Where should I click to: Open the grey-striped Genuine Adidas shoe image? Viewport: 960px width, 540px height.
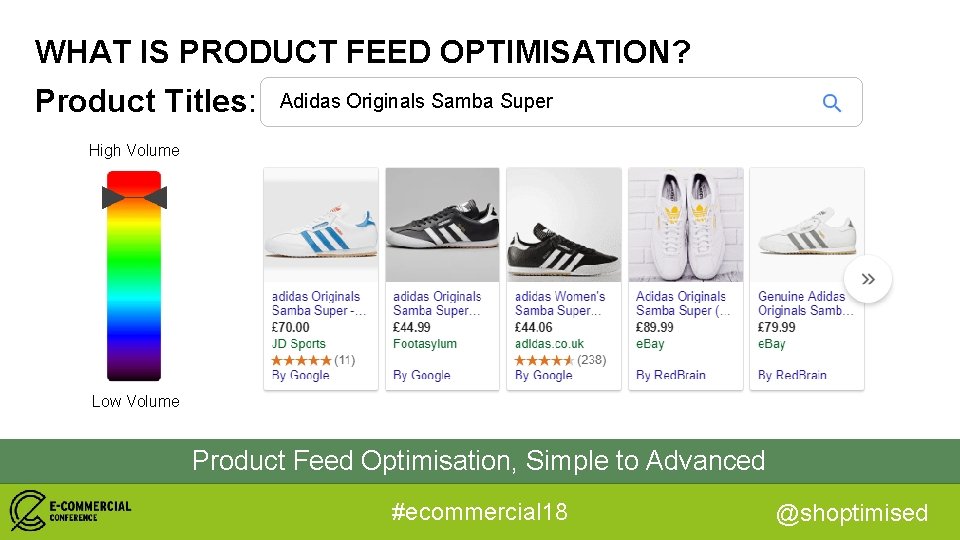(807, 225)
